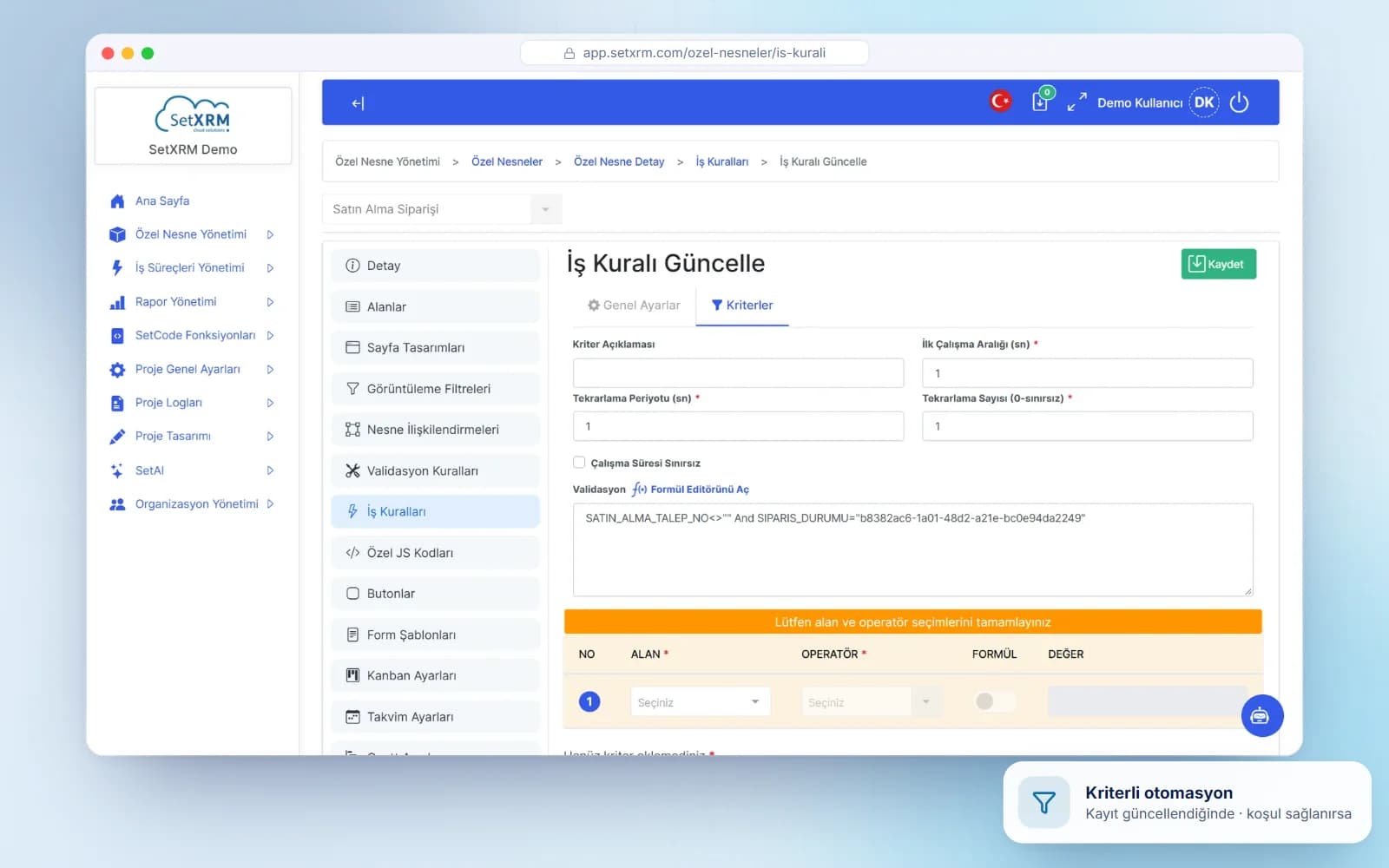Open the downloads notification icon

tap(1041, 101)
